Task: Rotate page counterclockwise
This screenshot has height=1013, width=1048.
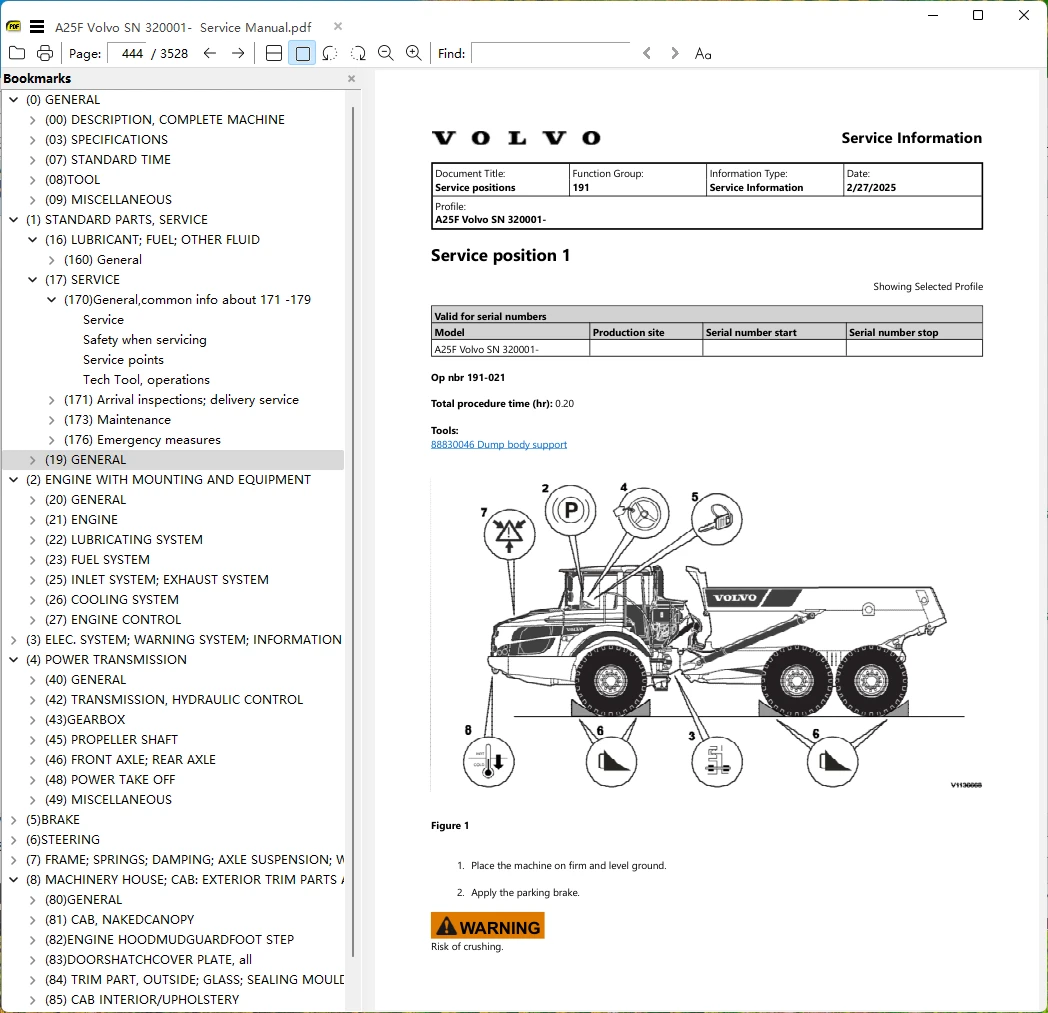Action: [330, 53]
